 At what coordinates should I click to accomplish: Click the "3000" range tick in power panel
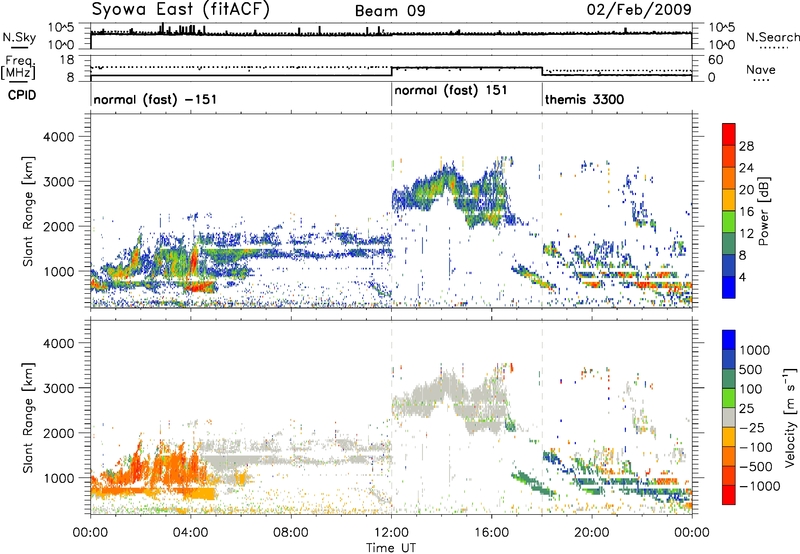coord(58,182)
